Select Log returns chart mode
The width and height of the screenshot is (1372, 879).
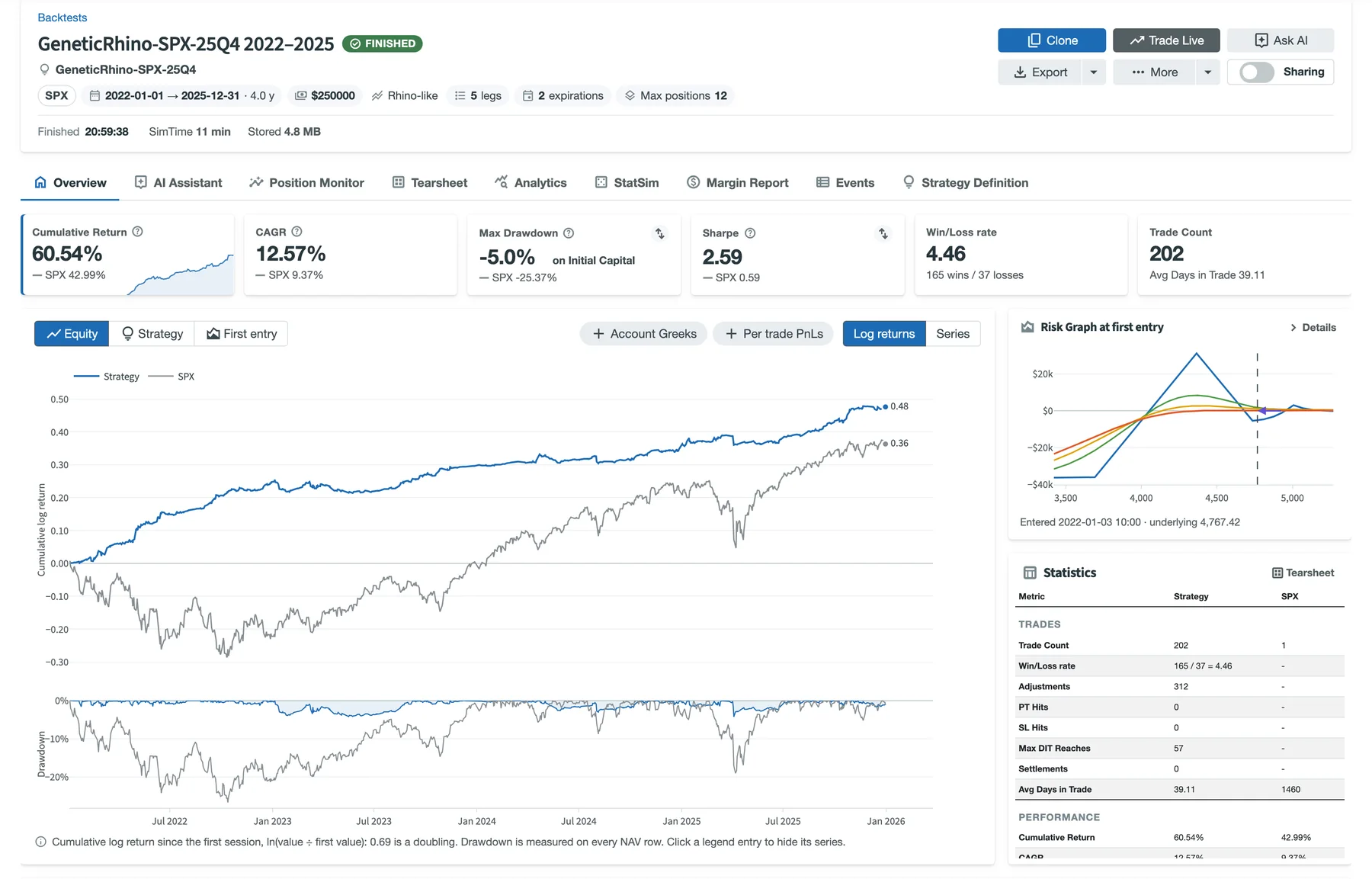884,334
